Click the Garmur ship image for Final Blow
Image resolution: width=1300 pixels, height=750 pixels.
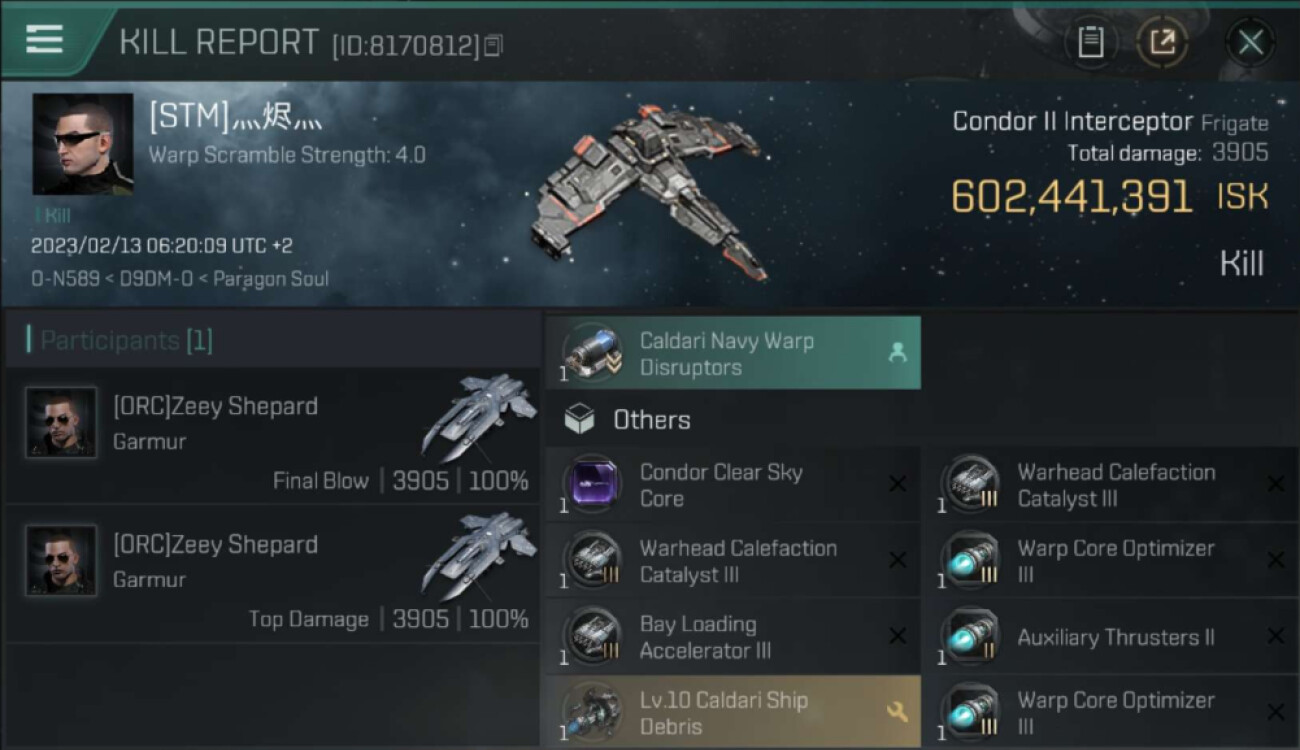click(479, 416)
